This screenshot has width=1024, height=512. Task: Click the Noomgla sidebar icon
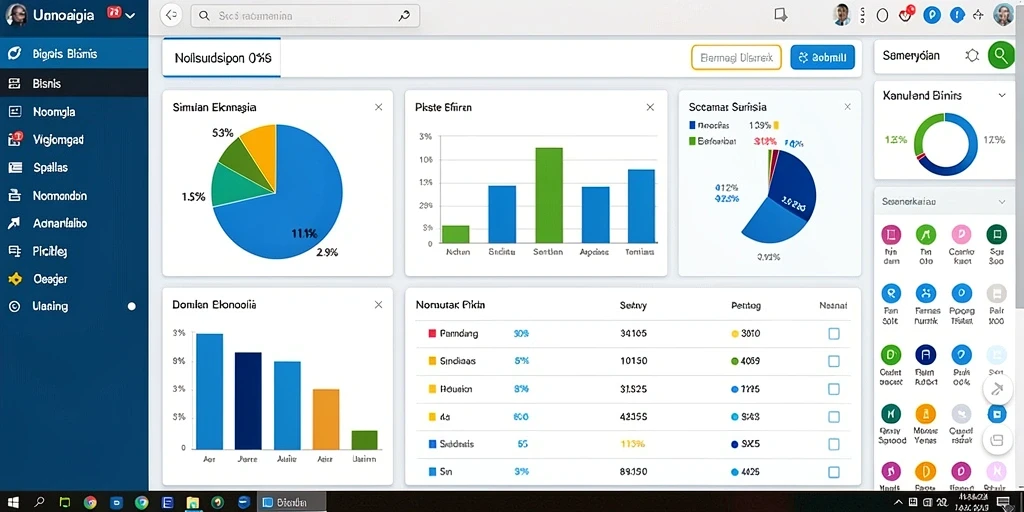point(14,112)
